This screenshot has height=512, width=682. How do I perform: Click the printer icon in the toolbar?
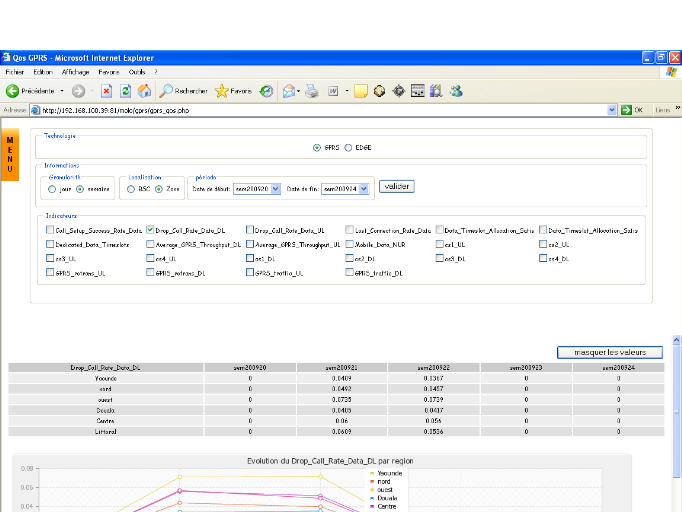pyautogui.click(x=311, y=91)
